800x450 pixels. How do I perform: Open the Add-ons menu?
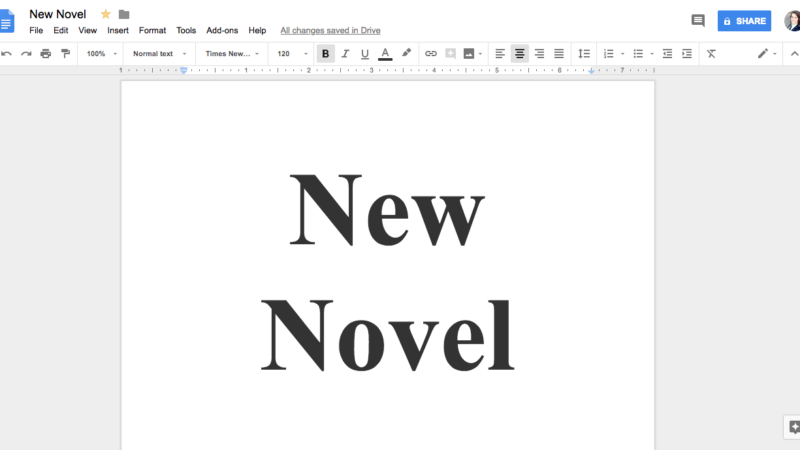222,31
